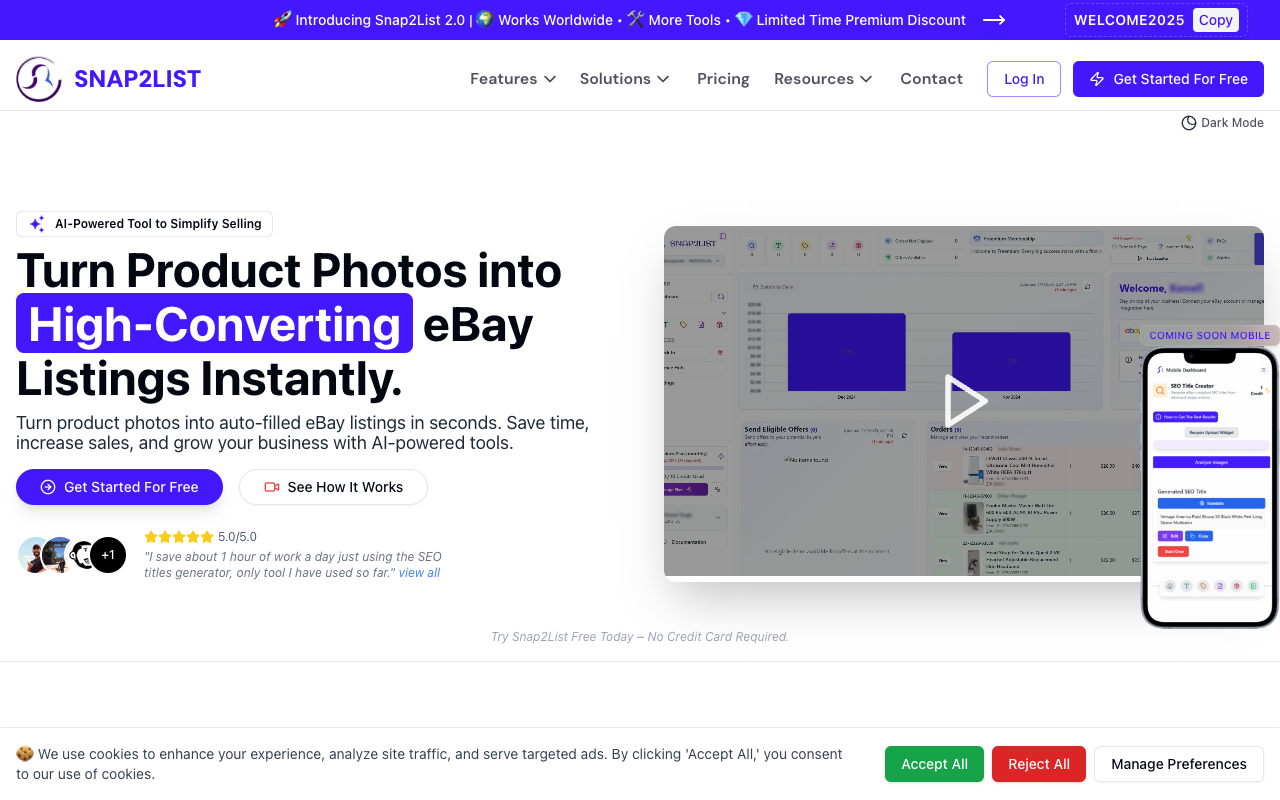Image resolution: width=1280 pixels, height=800 pixels.
Task: Open Manage Preferences for cookies
Action: point(1179,764)
